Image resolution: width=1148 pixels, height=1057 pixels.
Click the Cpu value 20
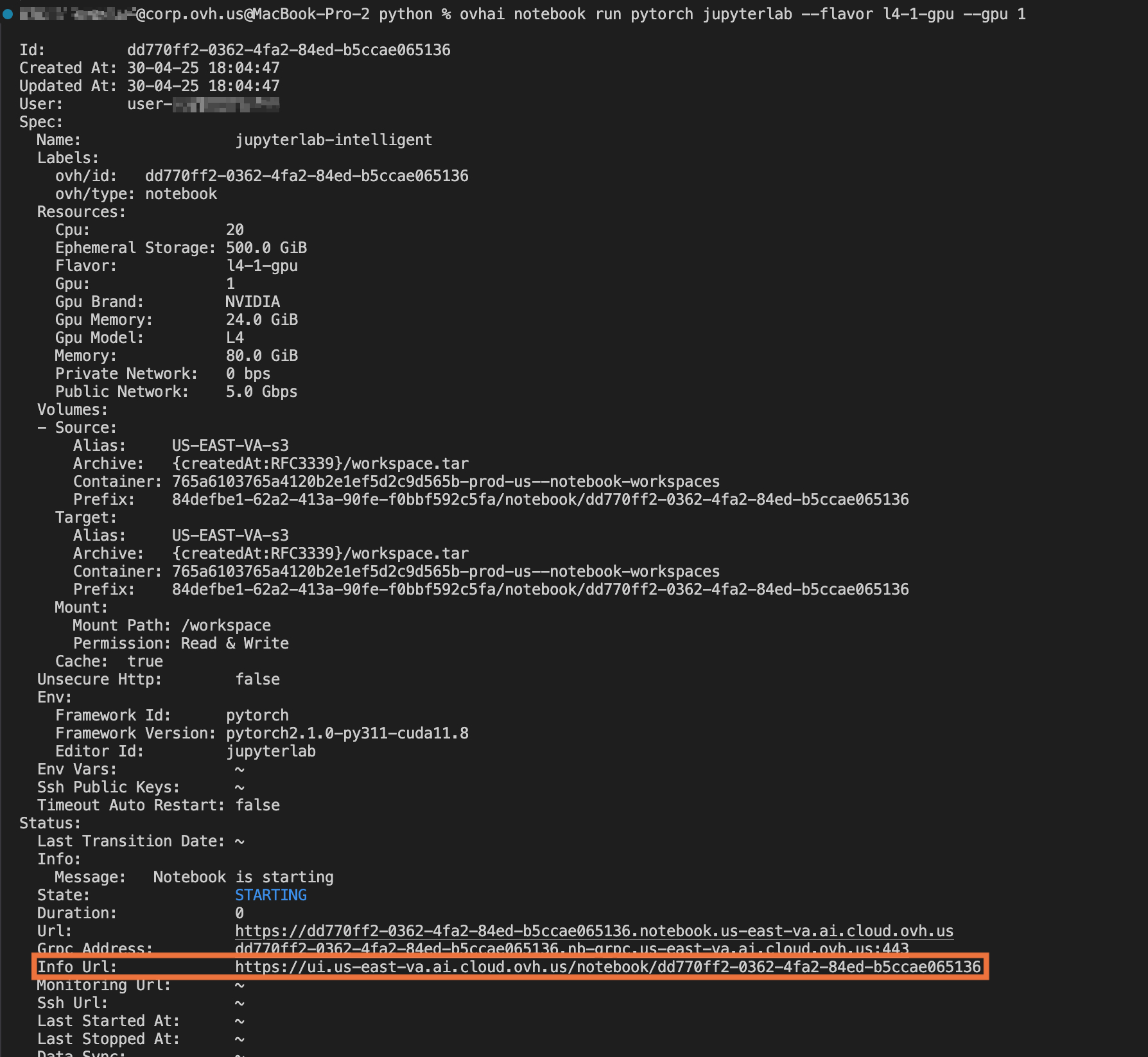[x=235, y=230]
